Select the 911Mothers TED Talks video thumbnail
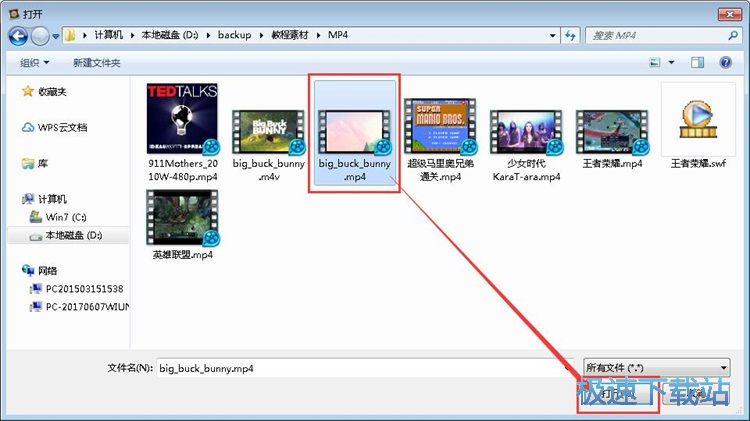The height and width of the screenshot is (421, 750). point(182,119)
